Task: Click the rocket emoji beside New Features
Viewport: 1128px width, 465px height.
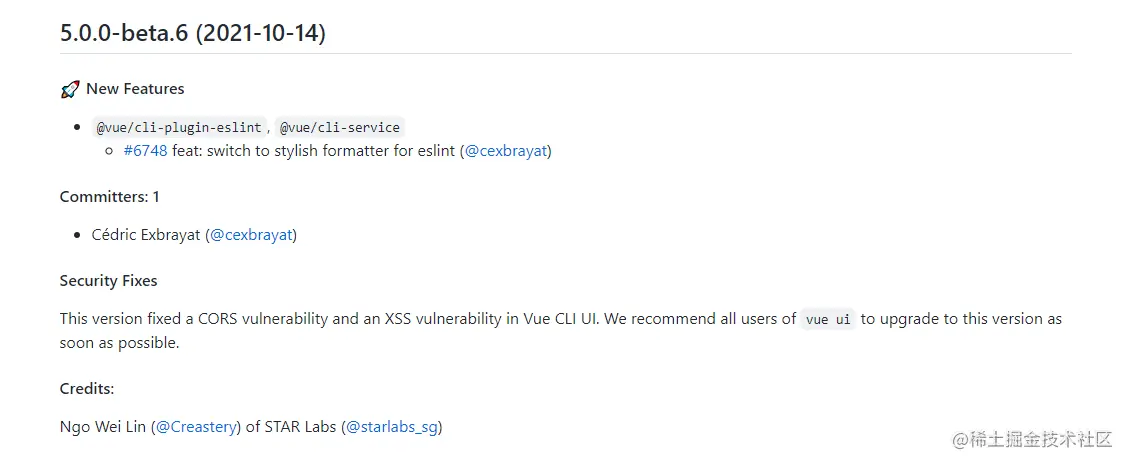Action: point(69,90)
